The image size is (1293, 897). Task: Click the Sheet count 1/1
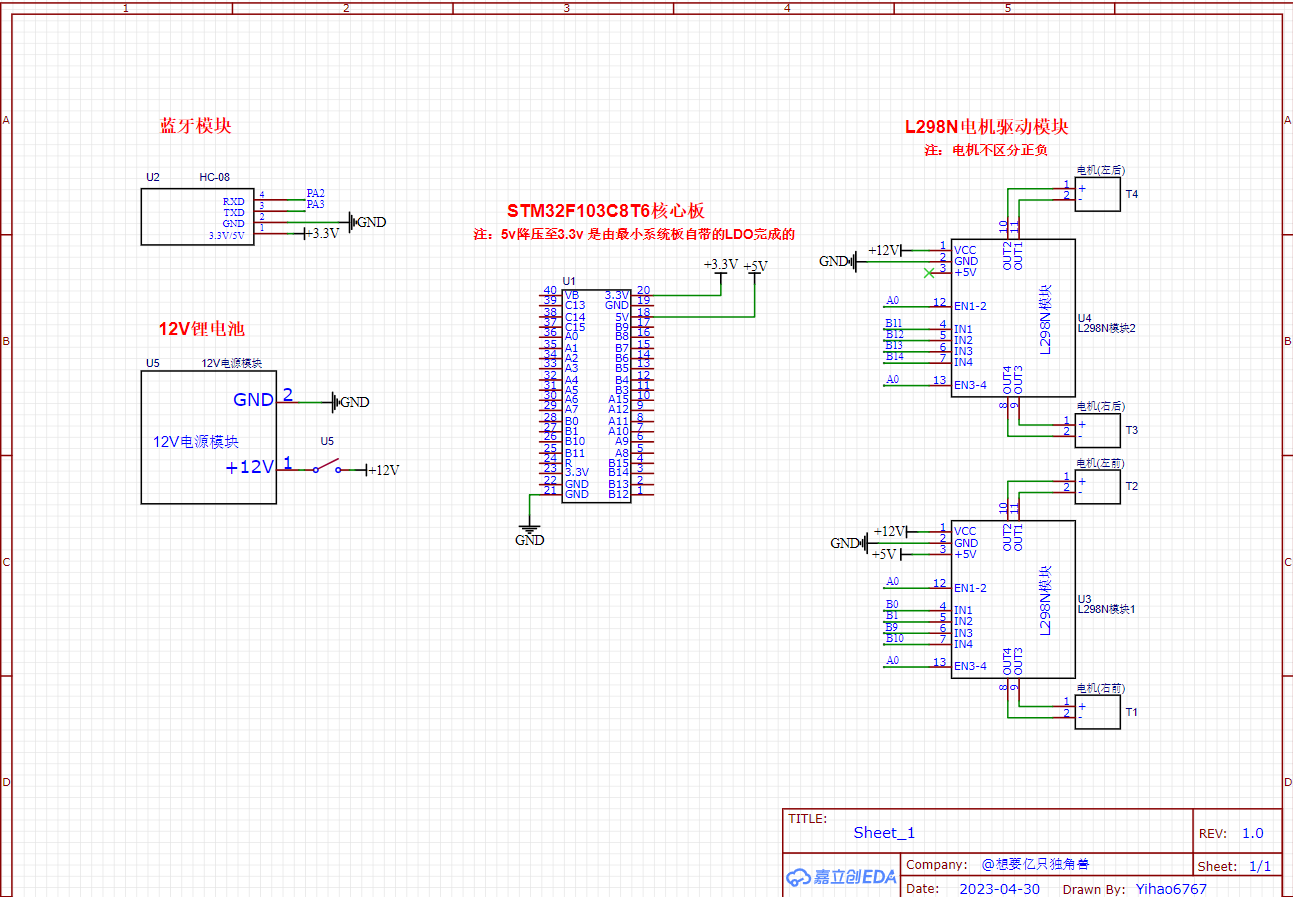coord(1260,867)
